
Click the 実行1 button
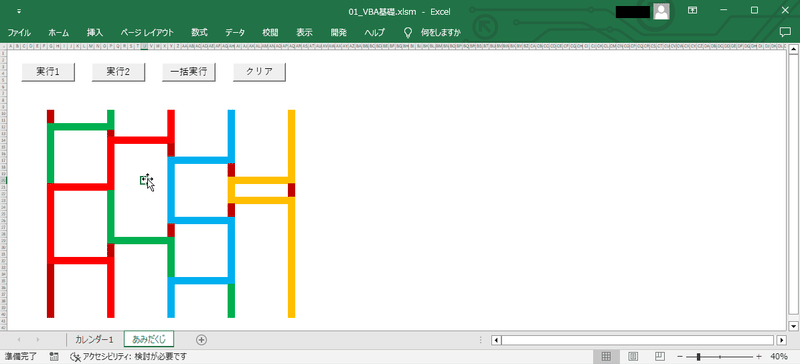point(48,72)
